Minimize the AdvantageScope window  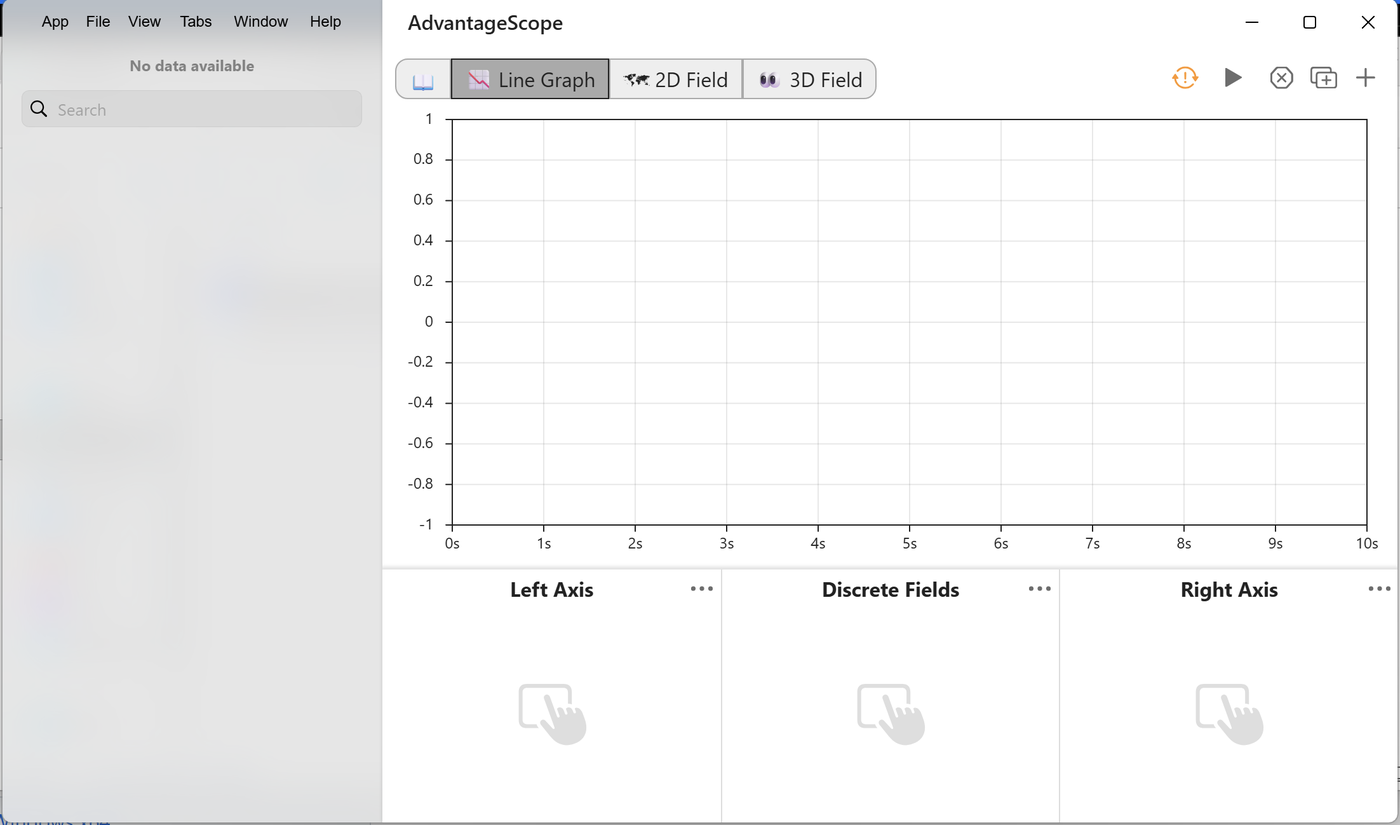[1251, 22]
